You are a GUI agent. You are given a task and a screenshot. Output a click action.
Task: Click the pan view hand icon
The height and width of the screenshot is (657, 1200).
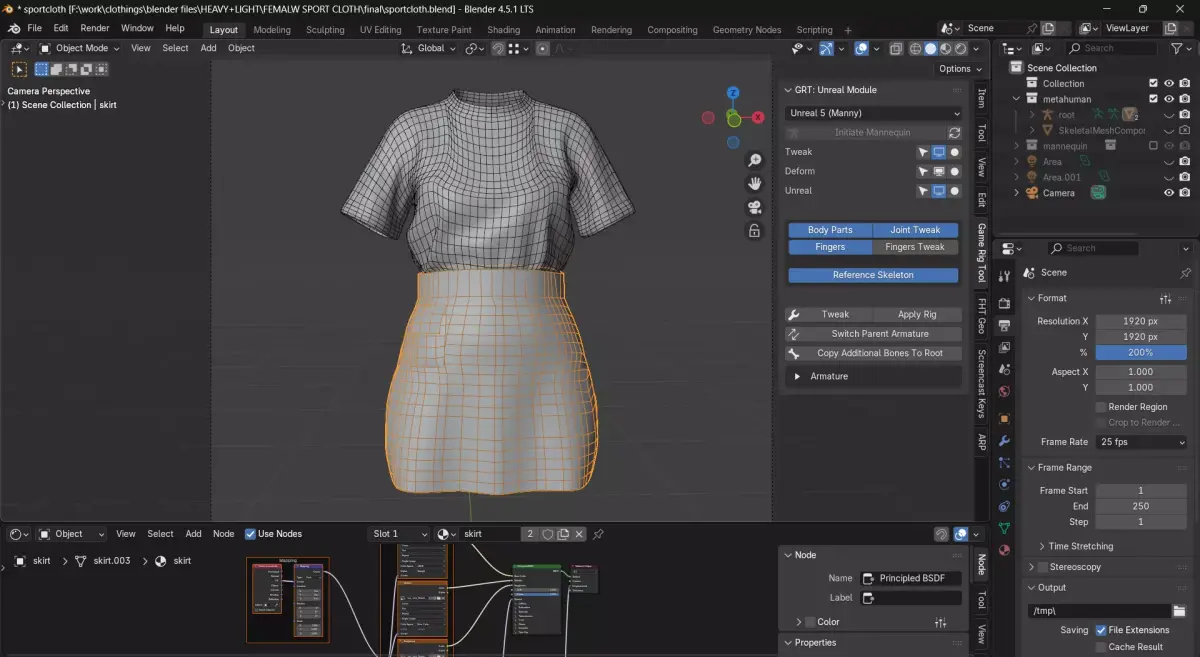tap(755, 184)
